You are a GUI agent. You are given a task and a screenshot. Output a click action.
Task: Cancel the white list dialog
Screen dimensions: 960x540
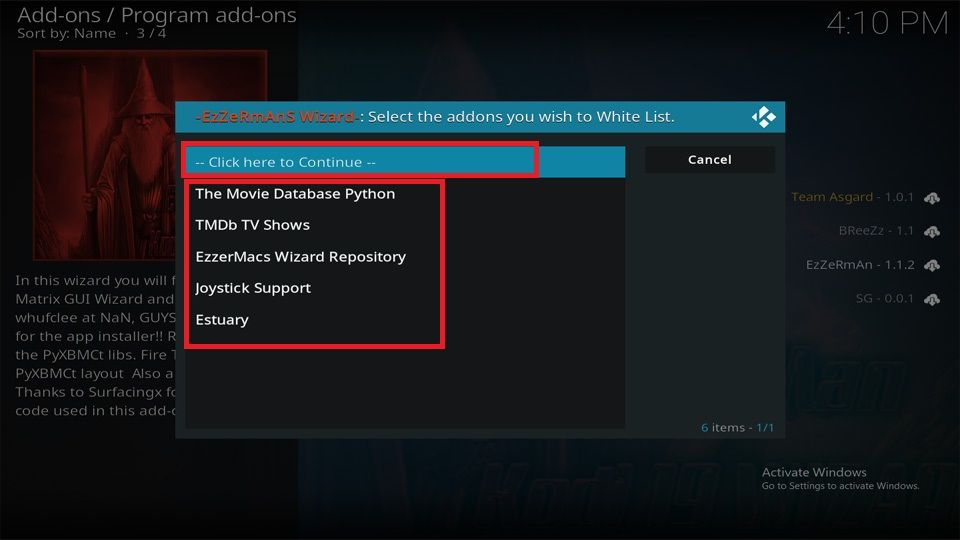pyautogui.click(x=710, y=160)
